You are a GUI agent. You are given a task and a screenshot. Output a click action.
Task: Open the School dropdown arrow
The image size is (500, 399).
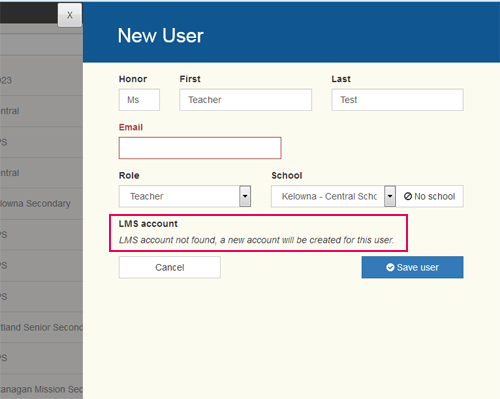pyautogui.click(x=390, y=196)
